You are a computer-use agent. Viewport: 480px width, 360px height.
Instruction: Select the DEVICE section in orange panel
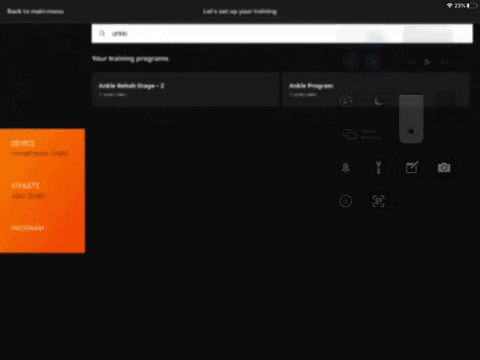click(x=39, y=148)
